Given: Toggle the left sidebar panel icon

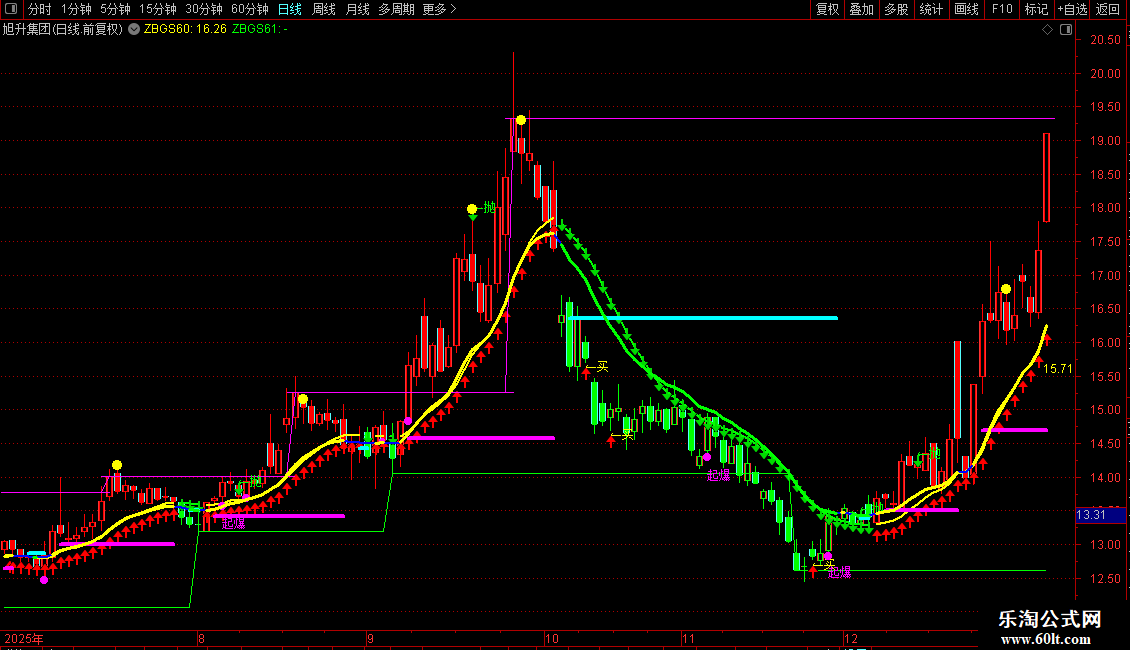Looking at the screenshot, I should [x=11, y=9].
